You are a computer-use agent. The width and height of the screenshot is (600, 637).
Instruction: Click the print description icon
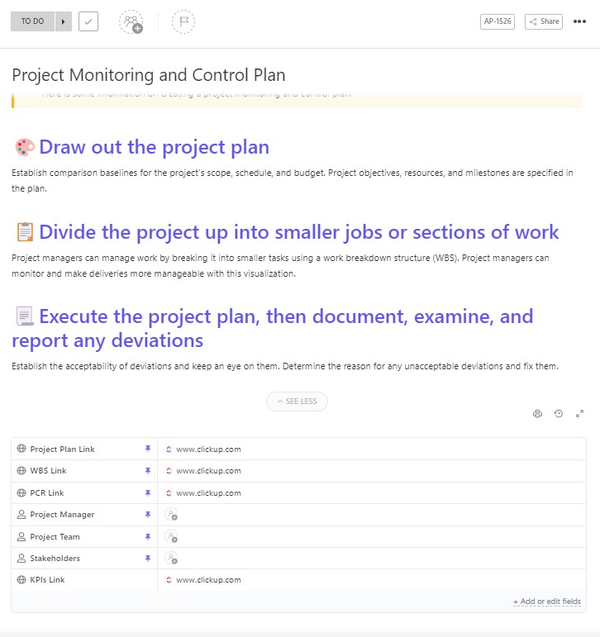tap(537, 414)
